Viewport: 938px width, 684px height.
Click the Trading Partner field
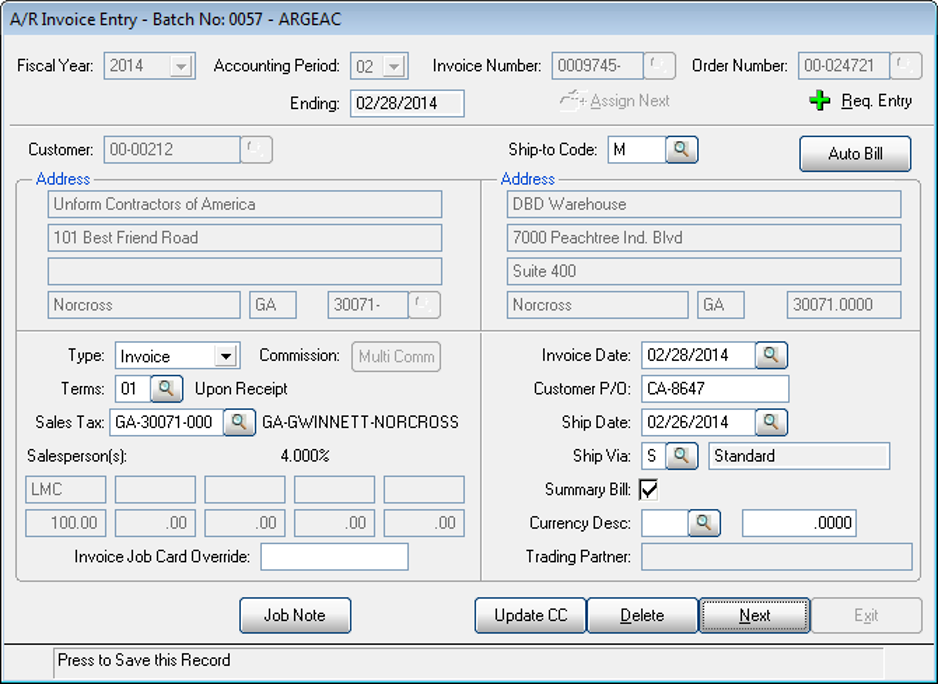coord(777,557)
